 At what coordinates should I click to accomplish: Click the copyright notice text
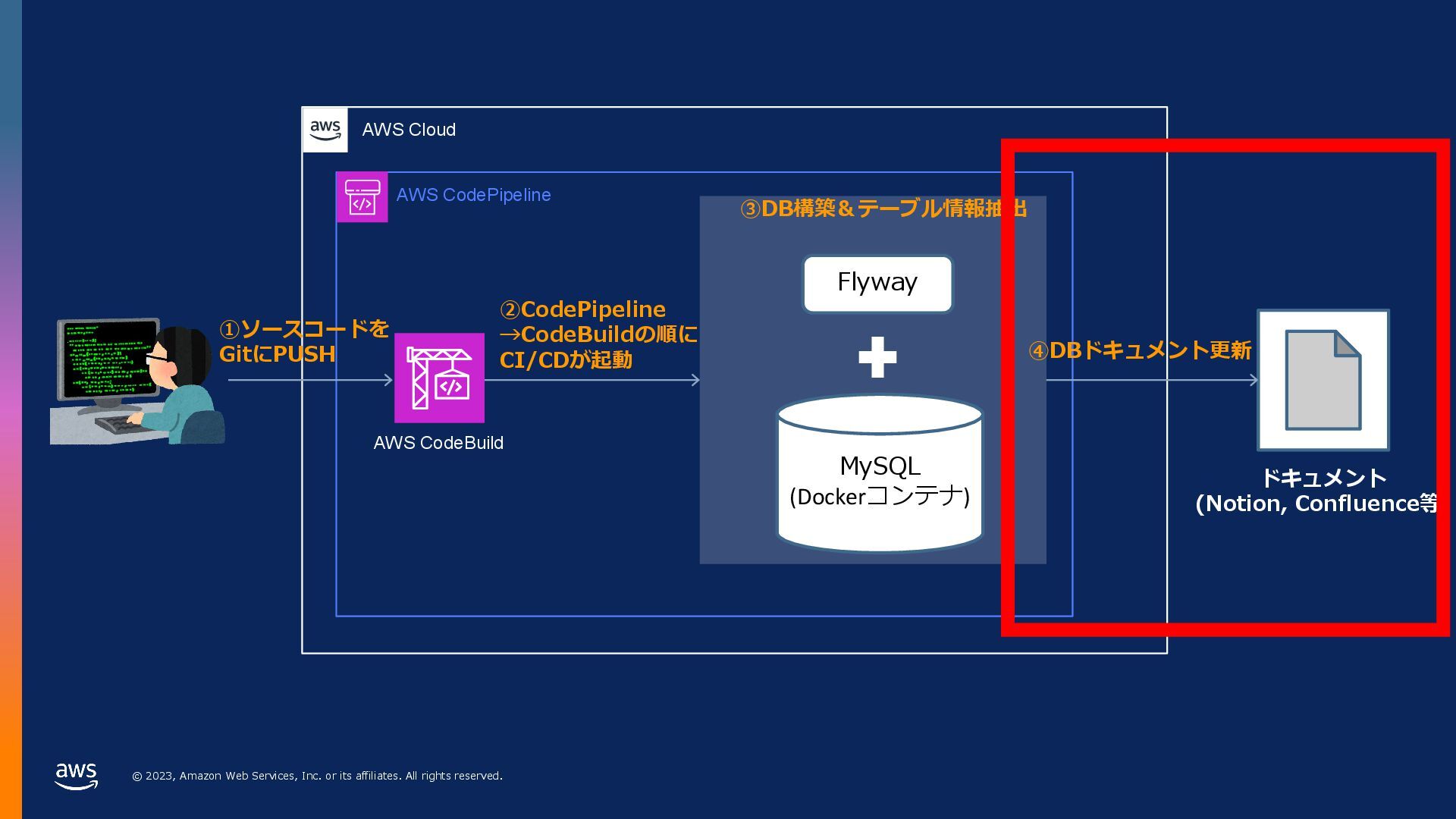317,776
